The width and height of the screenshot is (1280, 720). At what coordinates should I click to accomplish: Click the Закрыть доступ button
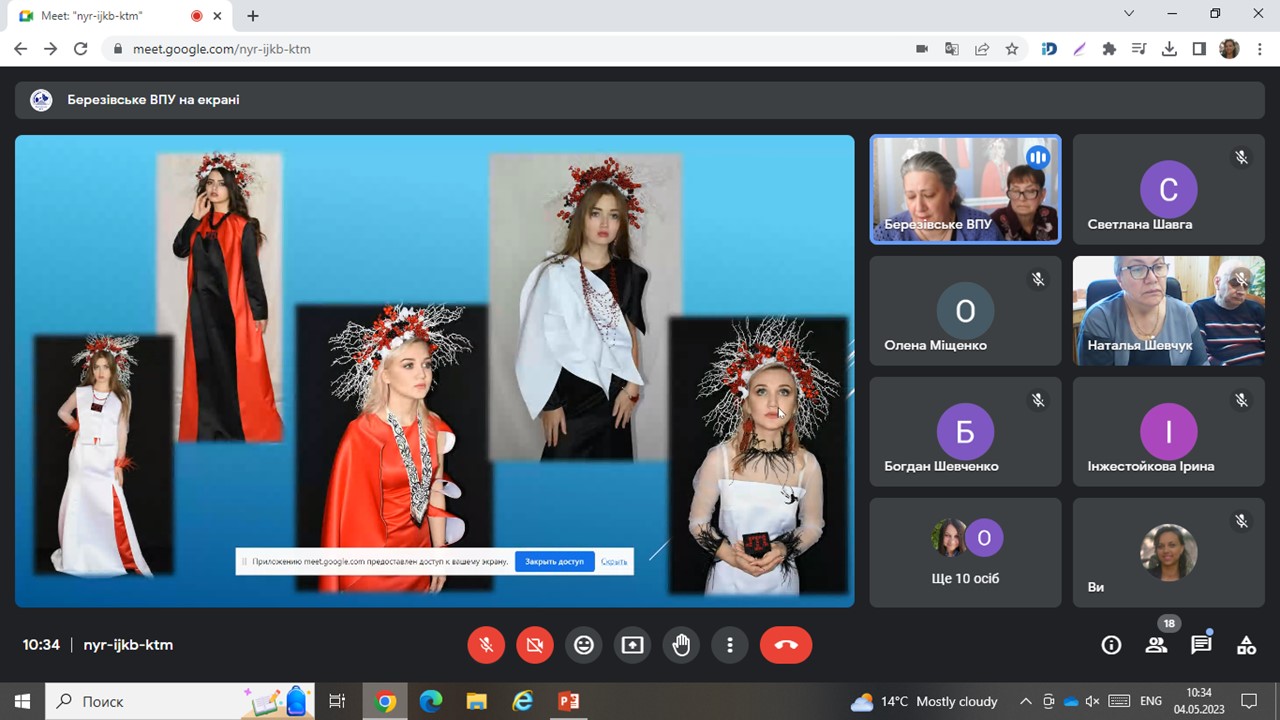coord(554,562)
